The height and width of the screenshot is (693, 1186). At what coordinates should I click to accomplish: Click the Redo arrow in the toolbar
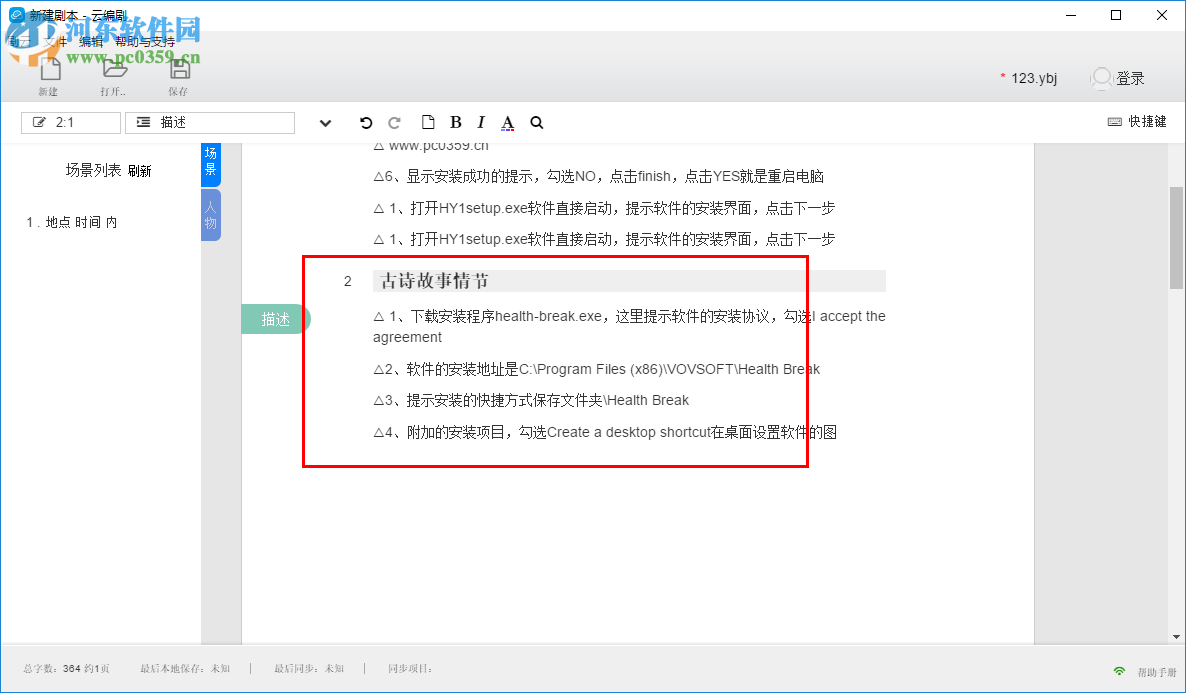pos(394,122)
